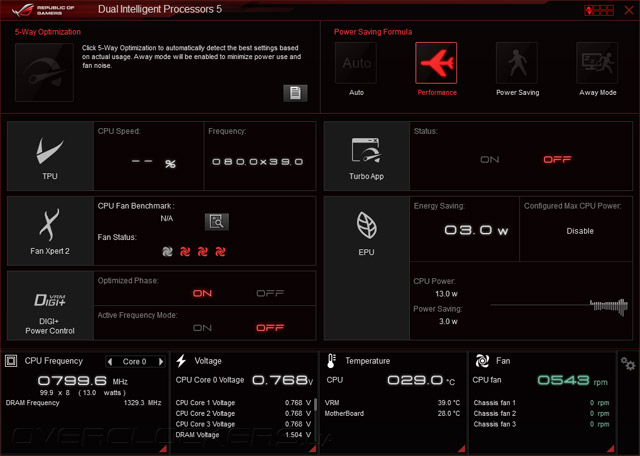Screen dimensions: 640x456
Task: Expand the Voltage panel corner triangle
Action: [313, 449]
